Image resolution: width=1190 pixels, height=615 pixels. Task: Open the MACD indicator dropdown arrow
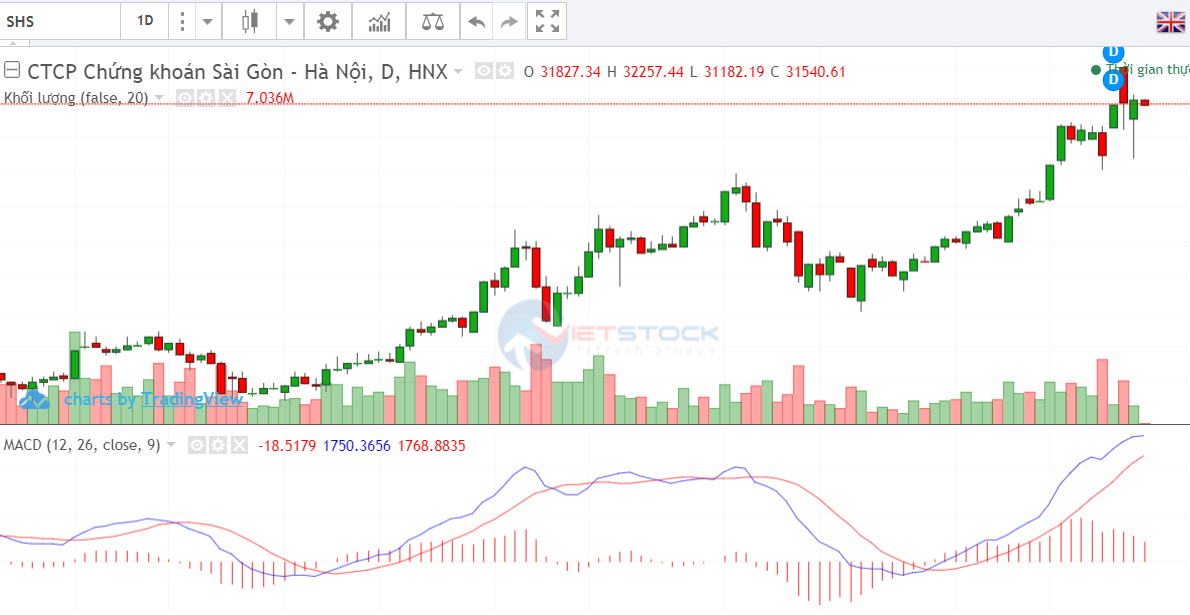click(x=171, y=445)
